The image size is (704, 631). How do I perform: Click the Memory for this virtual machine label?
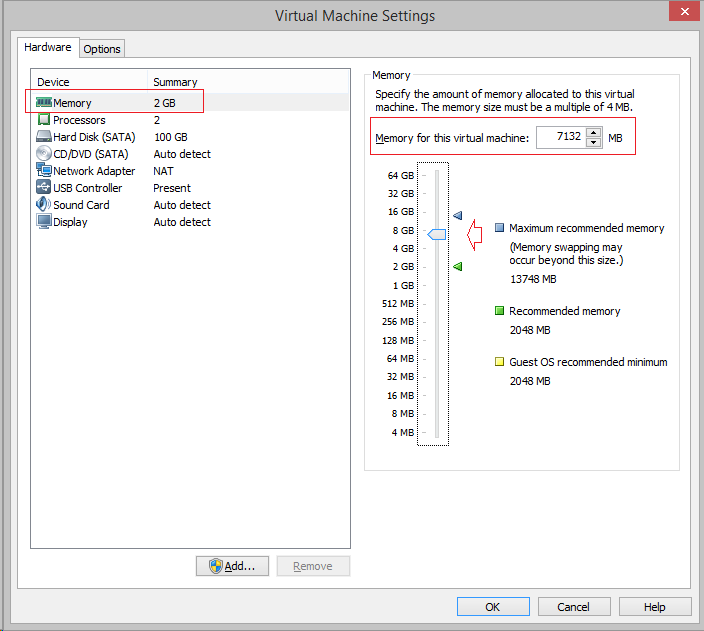coord(452,138)
